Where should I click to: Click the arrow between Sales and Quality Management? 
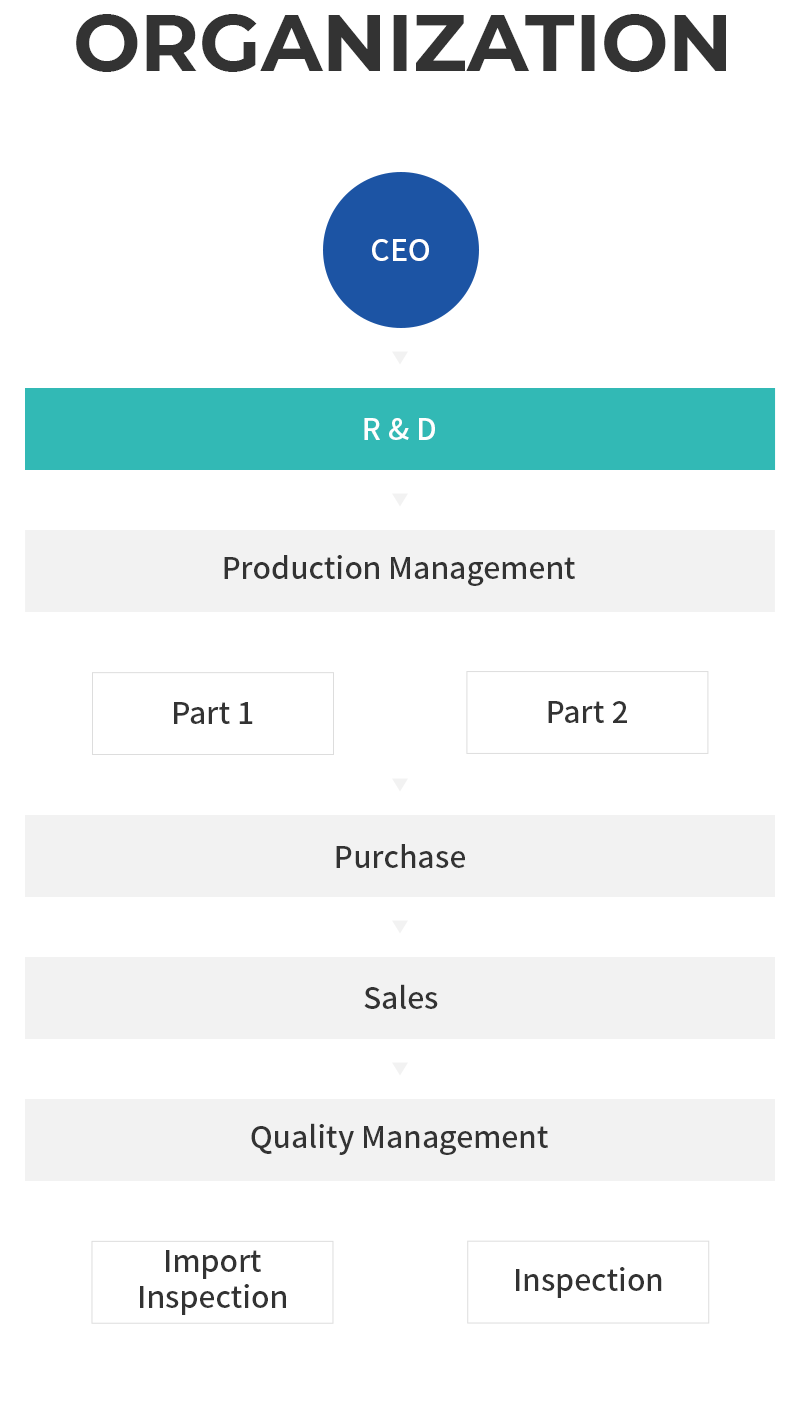[400, 1069]
